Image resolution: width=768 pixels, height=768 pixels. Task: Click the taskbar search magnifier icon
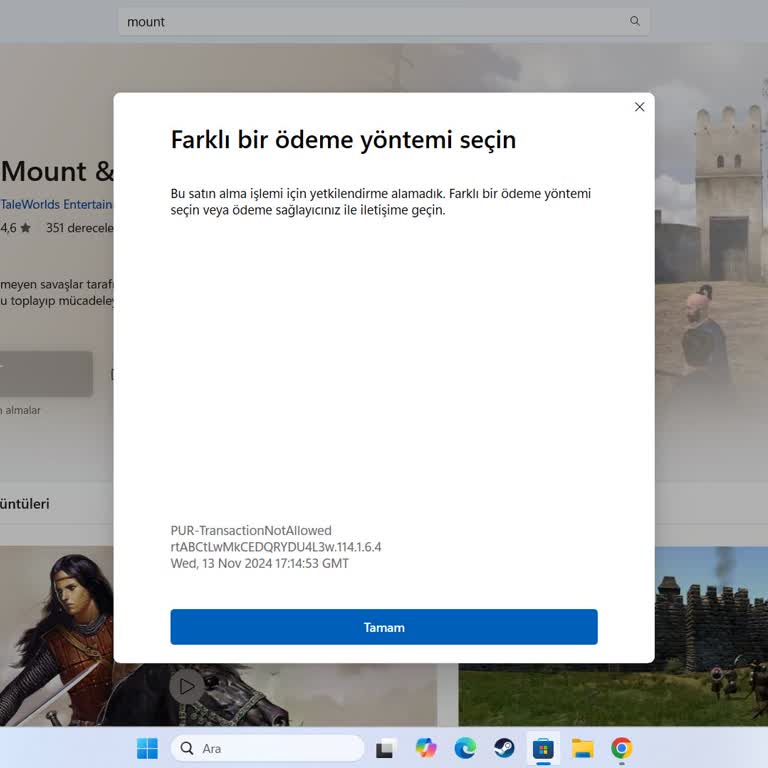click(x=187, y=748)
